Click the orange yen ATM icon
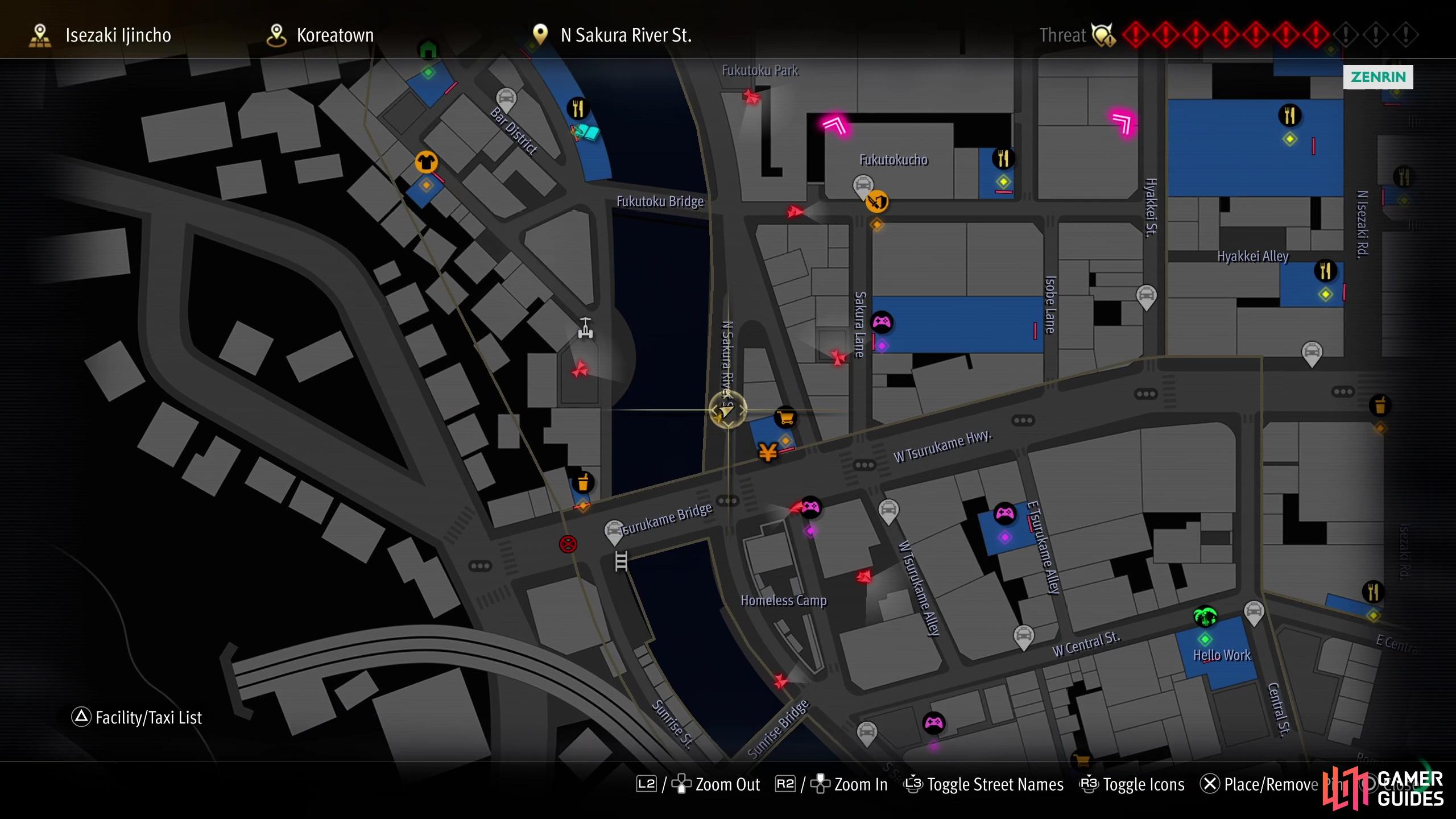The height and width of the screenshot is (819, 1456). (x=768, y=453)
